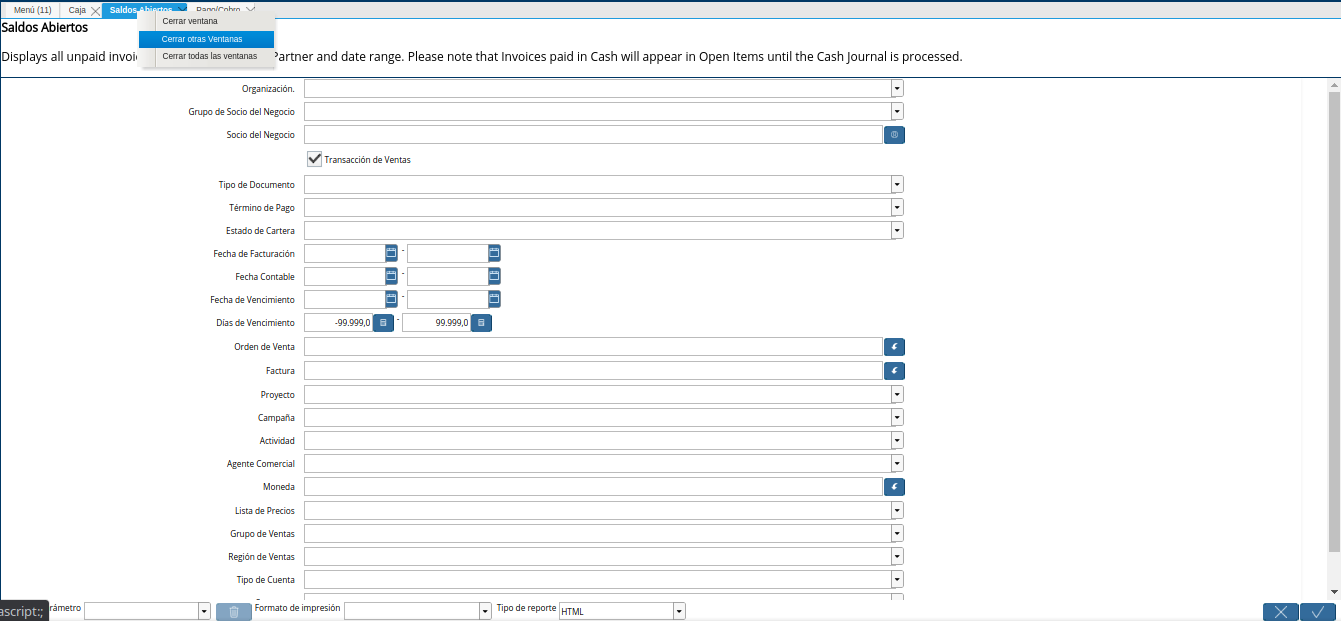Screen dimensions: 1341x621
Task: Uncheck Transacción de Ventas checkbox
Action: pos(314,159)
